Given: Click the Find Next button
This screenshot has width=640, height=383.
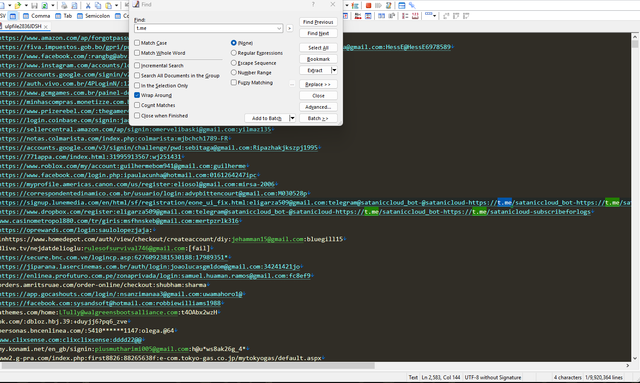Looking at the screenshot, I should point(318,33).
